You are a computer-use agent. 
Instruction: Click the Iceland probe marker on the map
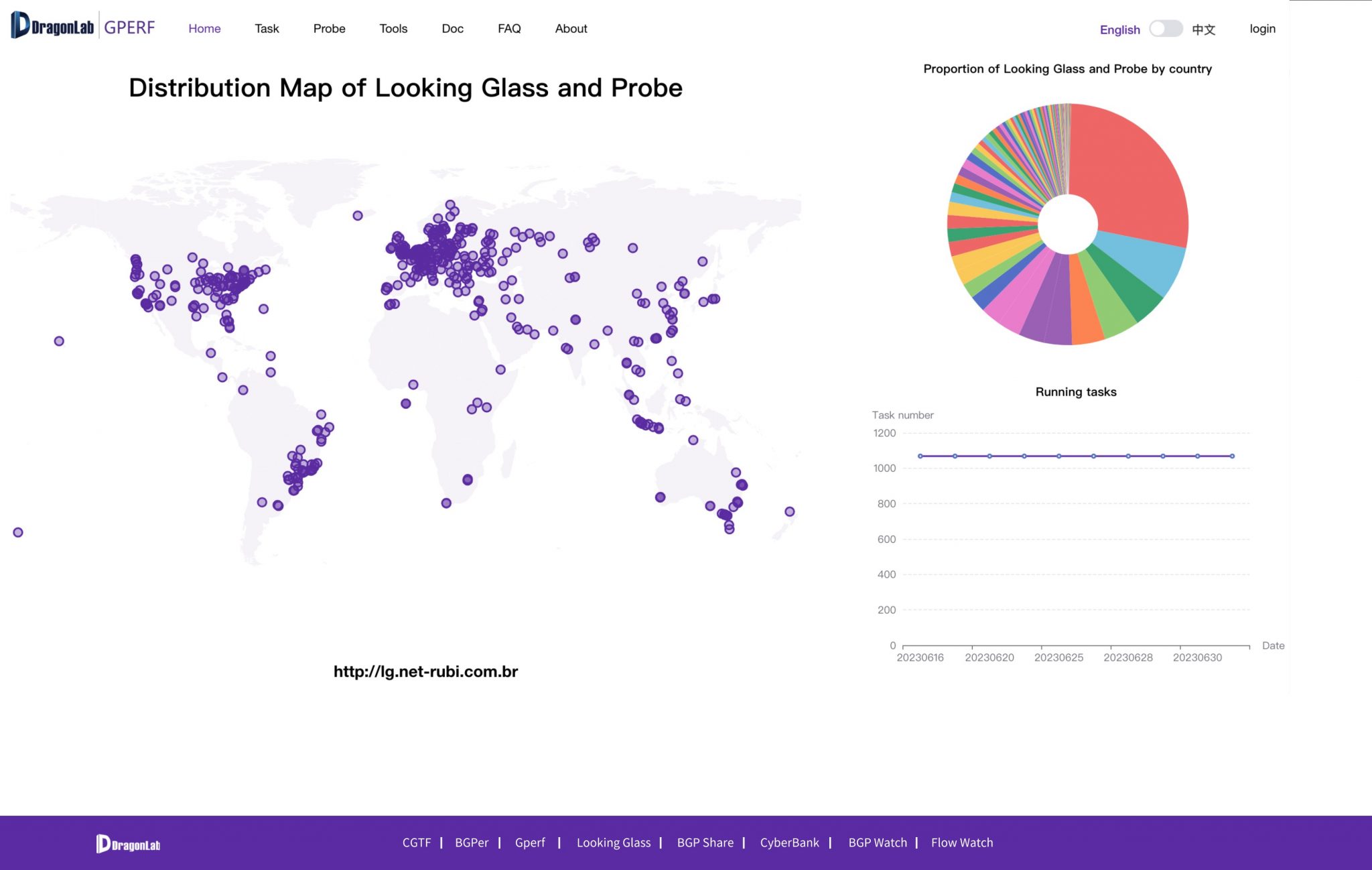pos(358,216)
